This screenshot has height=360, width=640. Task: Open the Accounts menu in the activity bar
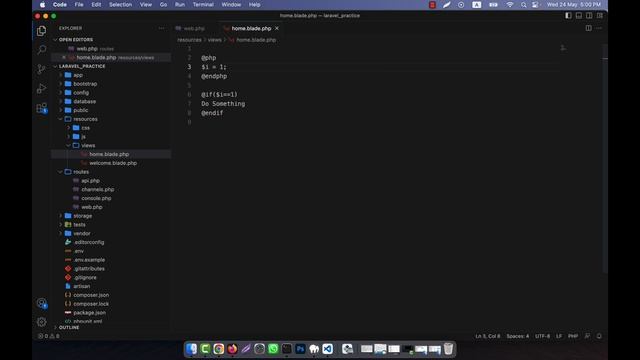point(41,303)
